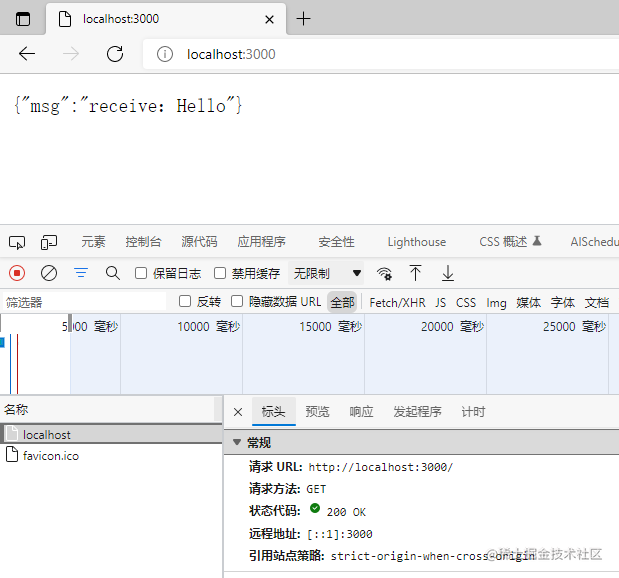The width and height of the screenshot is (619, 578).
Task: Switch to the 响应 tab
Action: tap(361, 412)
